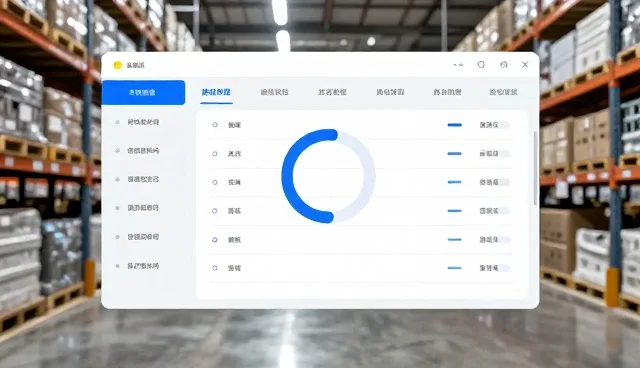Click the blue dash bar in the second row
640x368 pixels.
(x=455, y=154)
